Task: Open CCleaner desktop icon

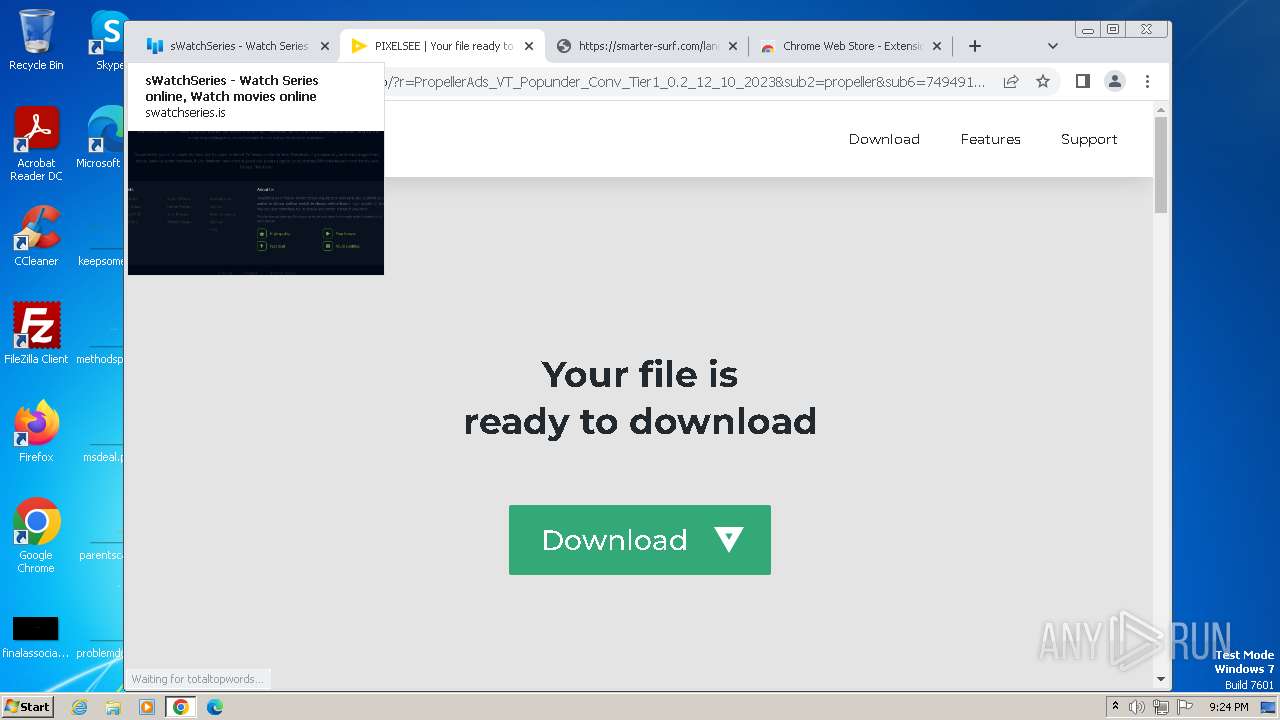Action: coord(36,236)
